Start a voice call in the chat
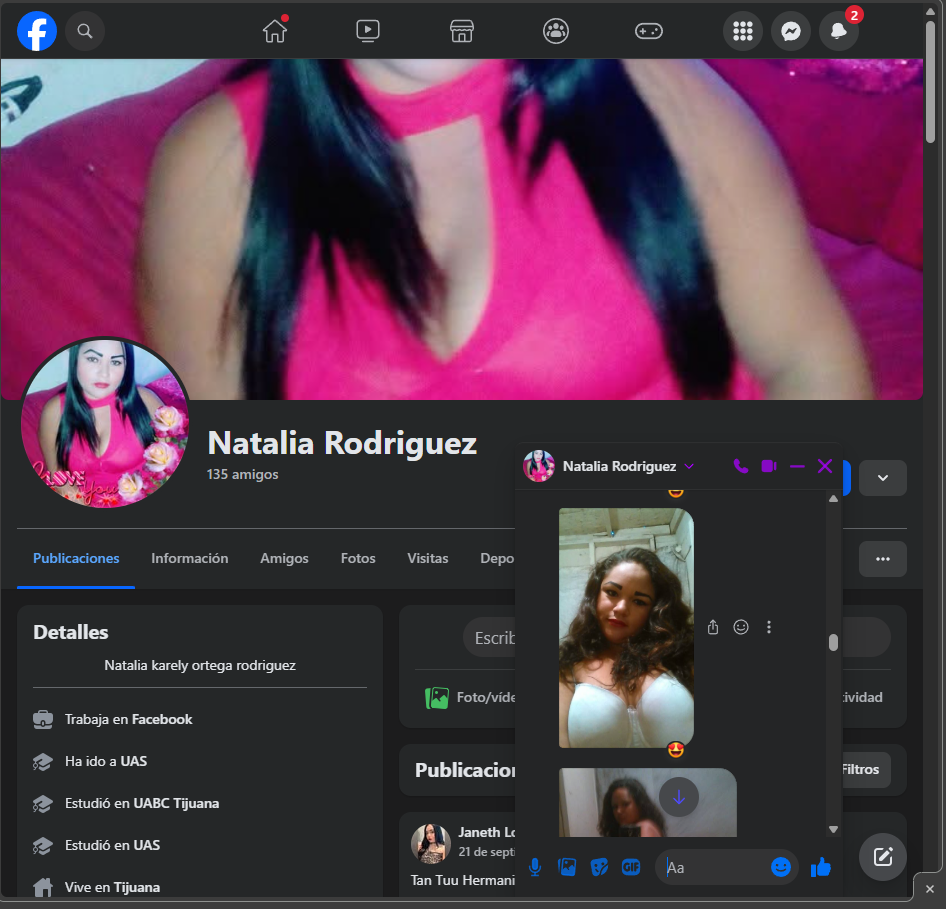The image size is (946, 909). coord(740,466)
